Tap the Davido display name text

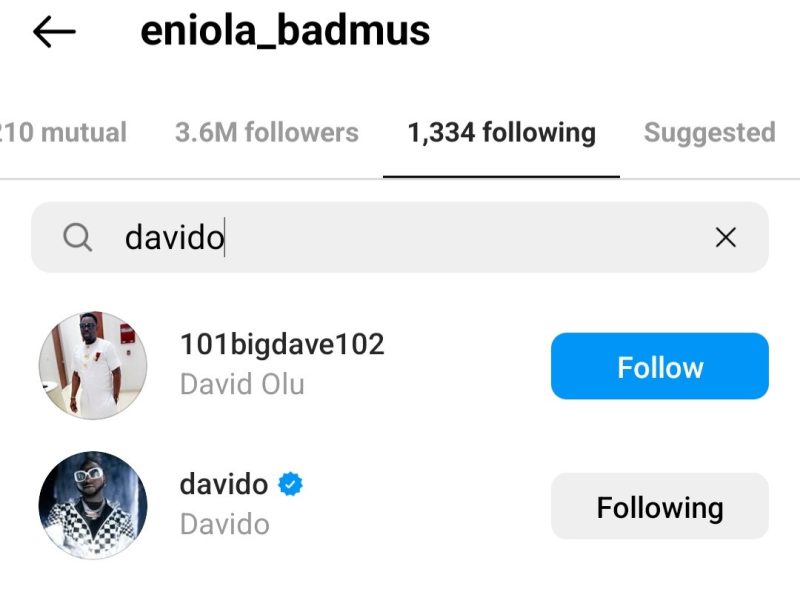(224, 524)
